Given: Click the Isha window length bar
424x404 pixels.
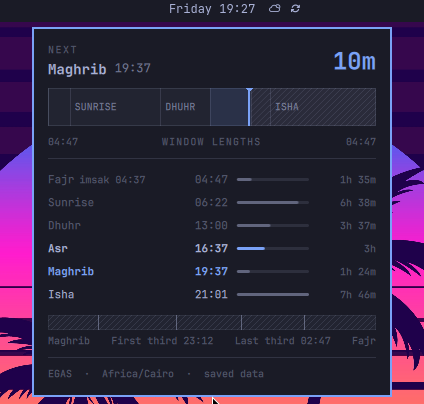Looking at the screenshot, I should coord(273,294).
